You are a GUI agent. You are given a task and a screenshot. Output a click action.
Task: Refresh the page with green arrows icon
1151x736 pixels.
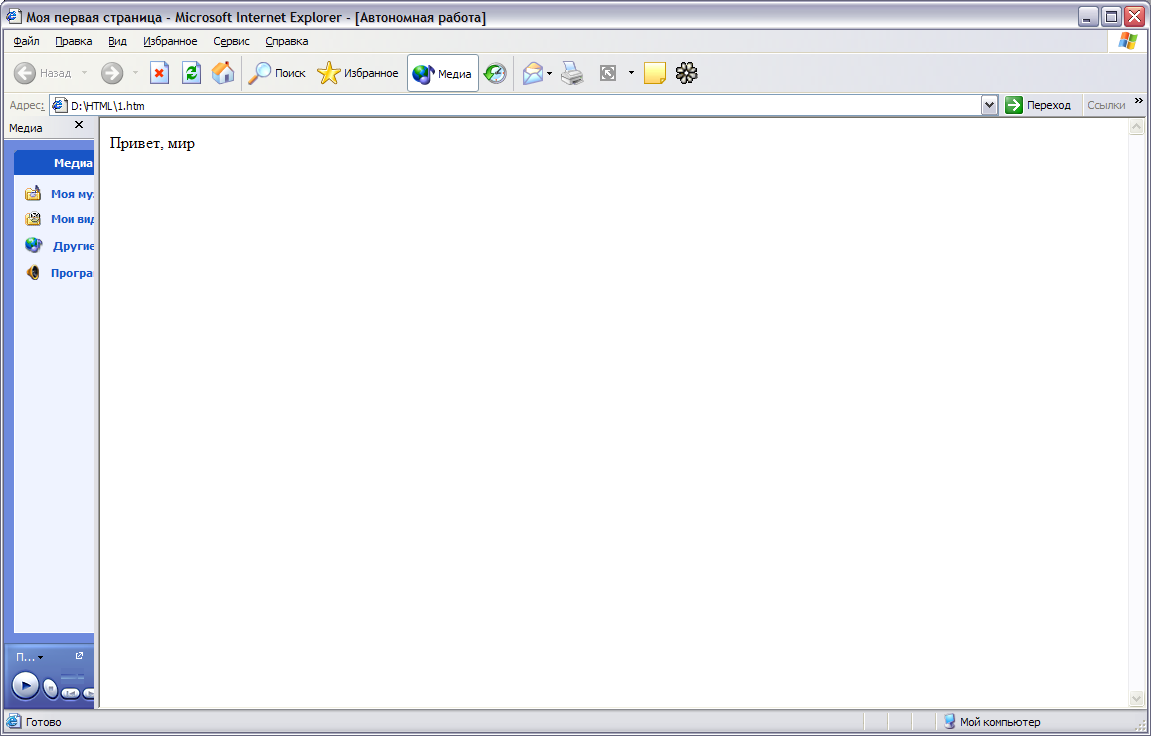click(192, 73)
